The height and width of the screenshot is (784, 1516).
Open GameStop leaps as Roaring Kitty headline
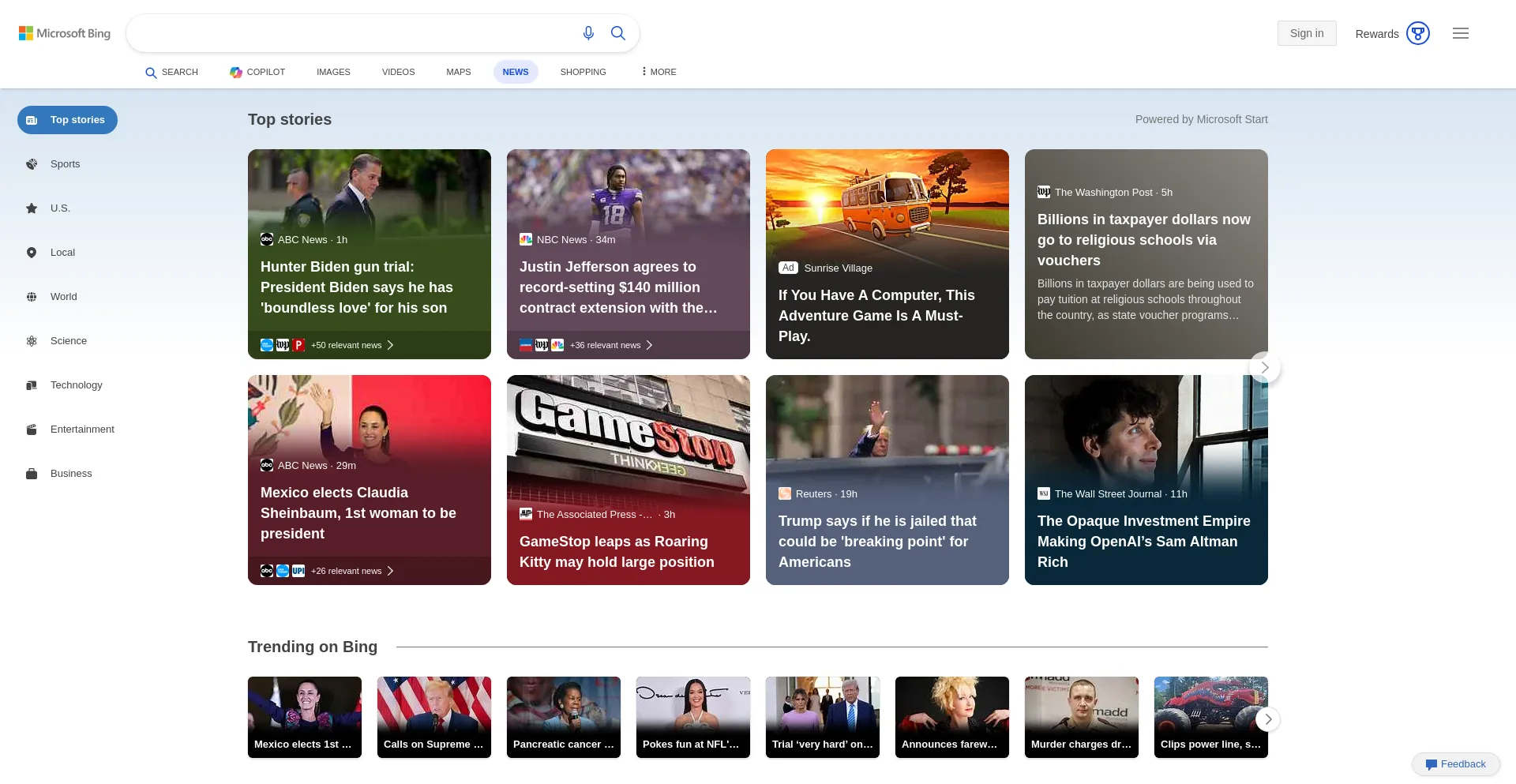pyautogui.click(x=617, y=552)
